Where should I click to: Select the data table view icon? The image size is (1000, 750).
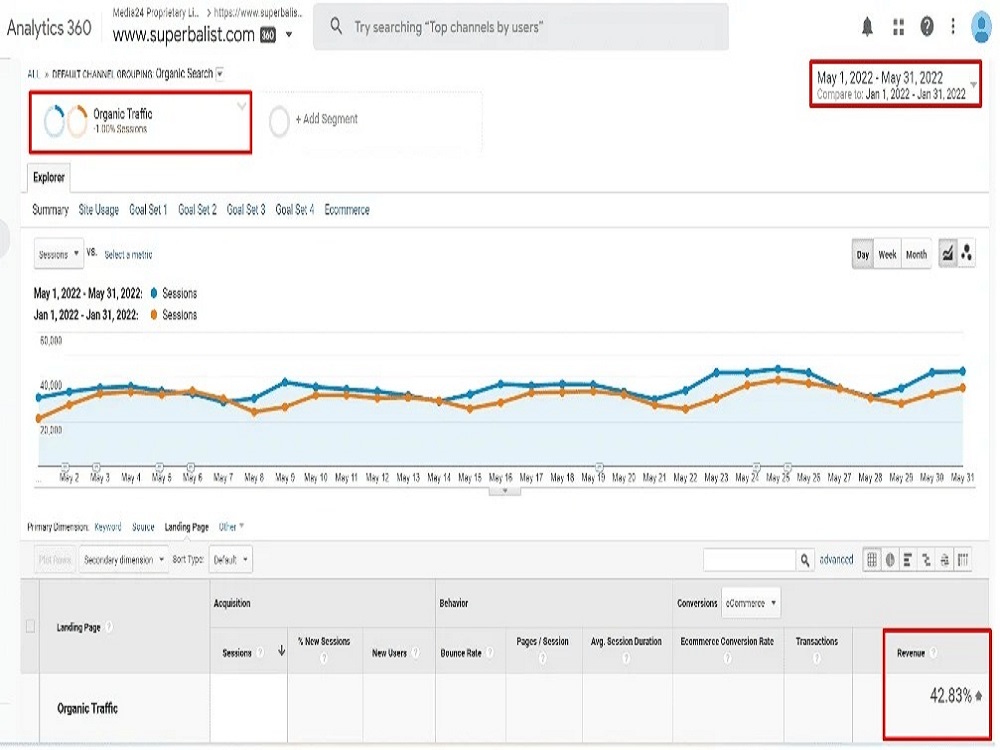coord(871,560)
